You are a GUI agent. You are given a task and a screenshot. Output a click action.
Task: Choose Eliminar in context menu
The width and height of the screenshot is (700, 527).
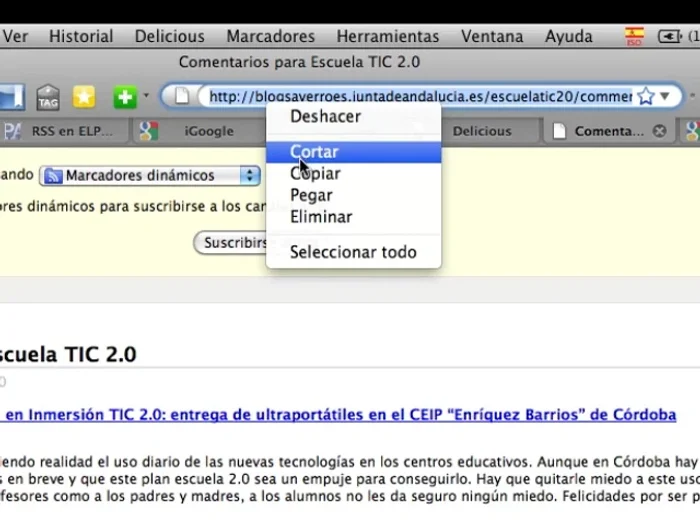coord(354,217)
